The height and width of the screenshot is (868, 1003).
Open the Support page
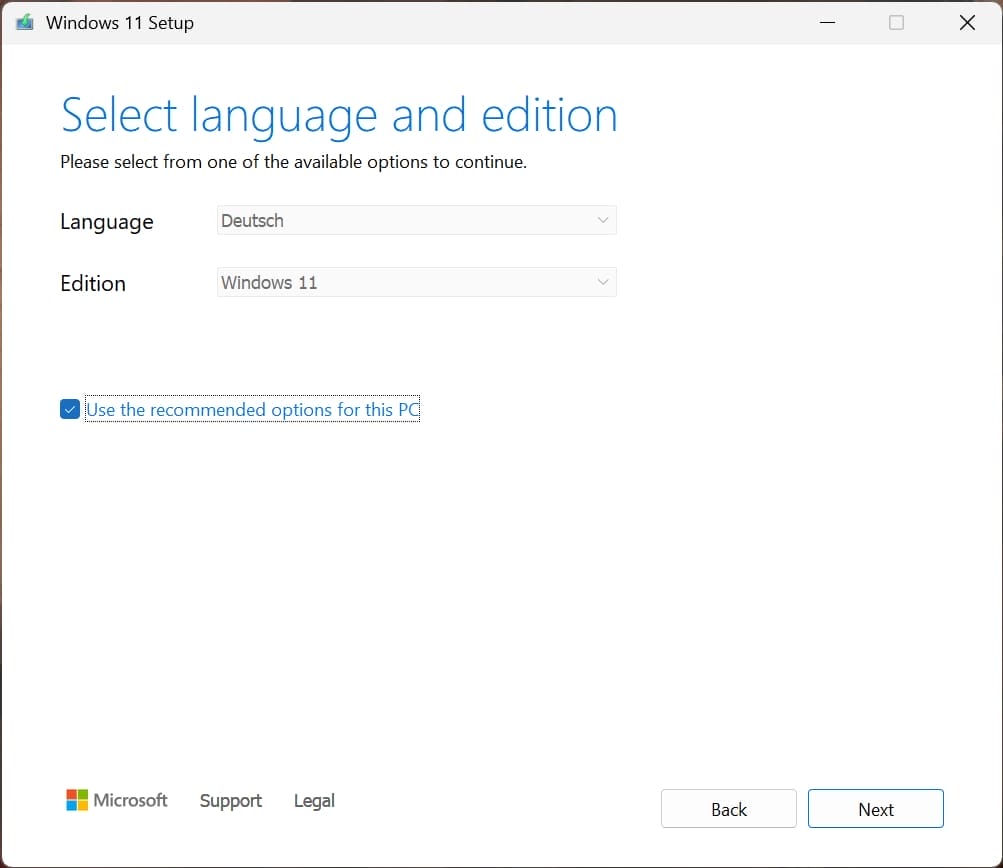pyautogui.click(x=230, y=800)
